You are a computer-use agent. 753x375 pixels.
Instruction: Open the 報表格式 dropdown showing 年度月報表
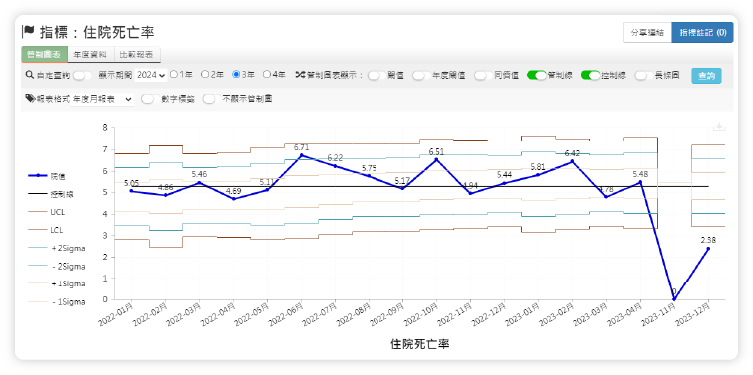click(x=102, y=99)
